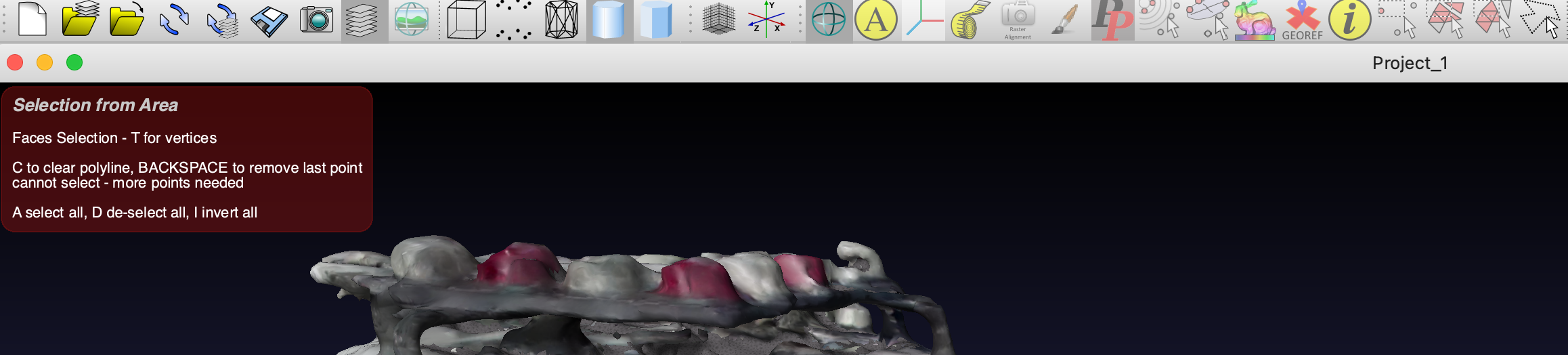Click 'A select all, D de-select all' text
Viewport: 1568px width, 355px height.
[100, 212]
